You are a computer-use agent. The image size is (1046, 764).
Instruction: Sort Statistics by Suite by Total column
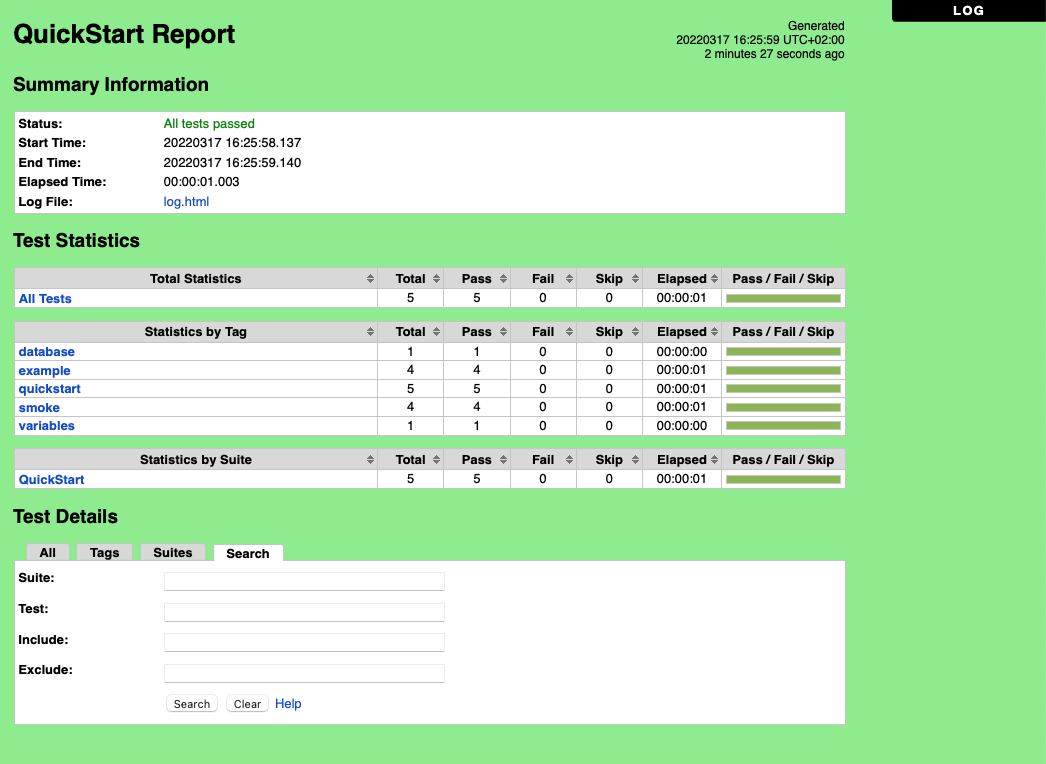(413, 459)
